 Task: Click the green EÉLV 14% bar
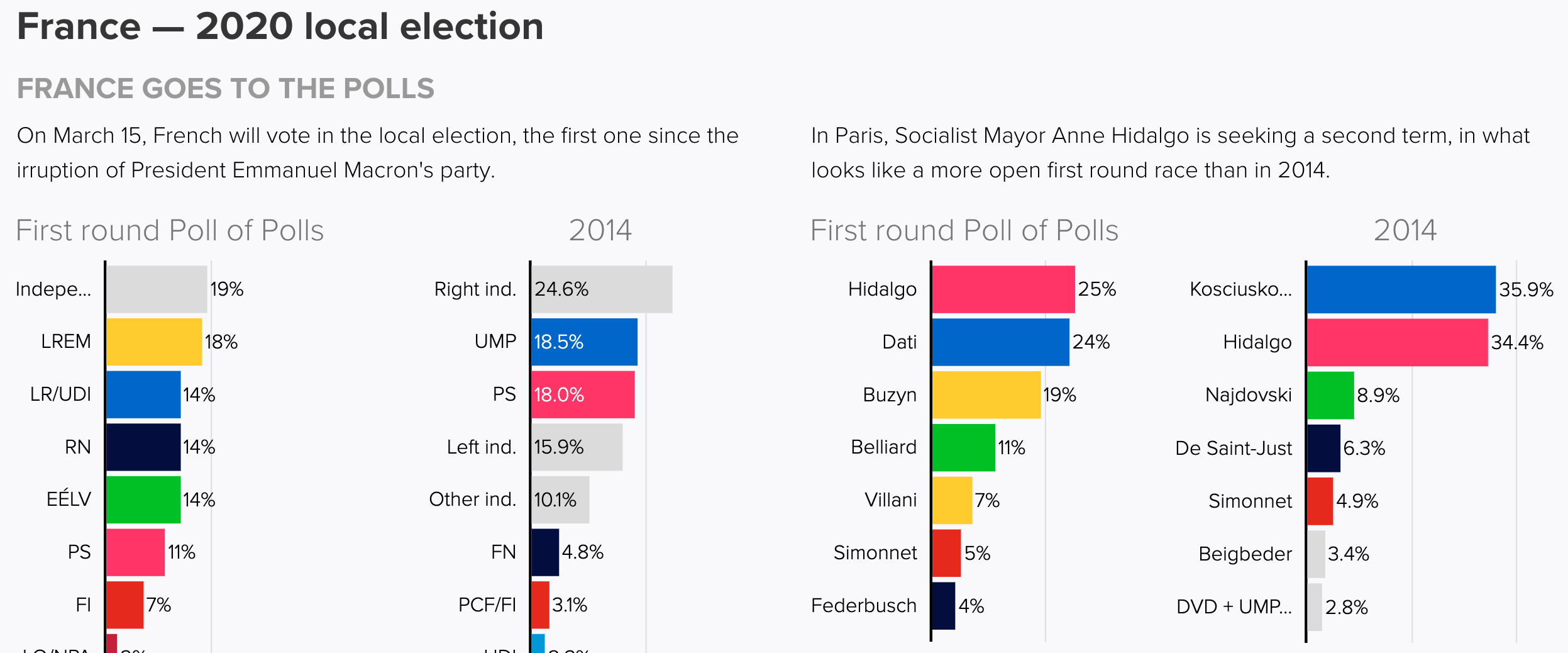click(143, 500)
